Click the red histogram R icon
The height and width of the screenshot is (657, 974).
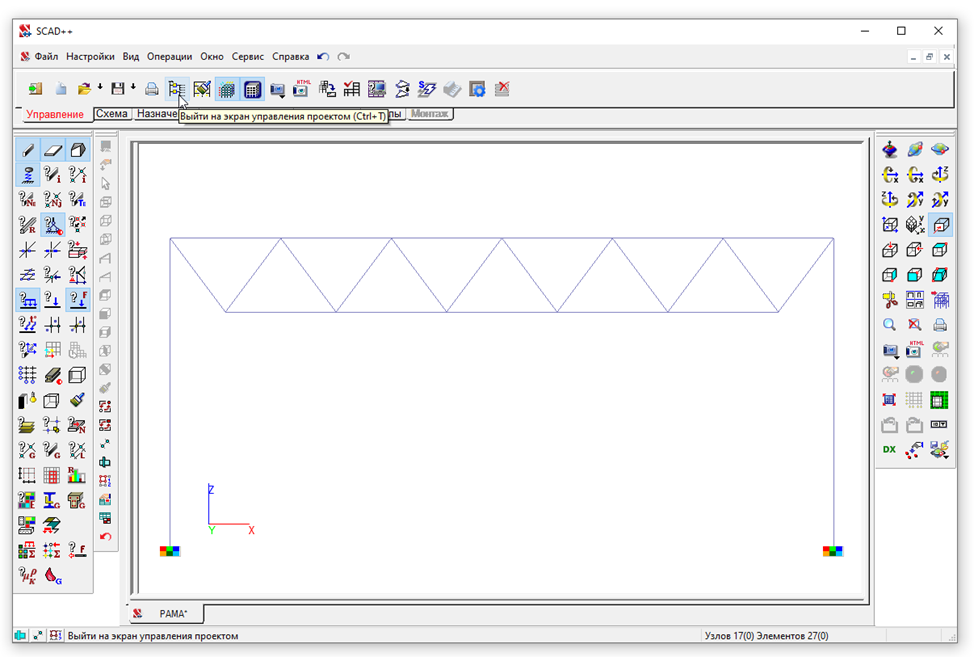point(77,475)
